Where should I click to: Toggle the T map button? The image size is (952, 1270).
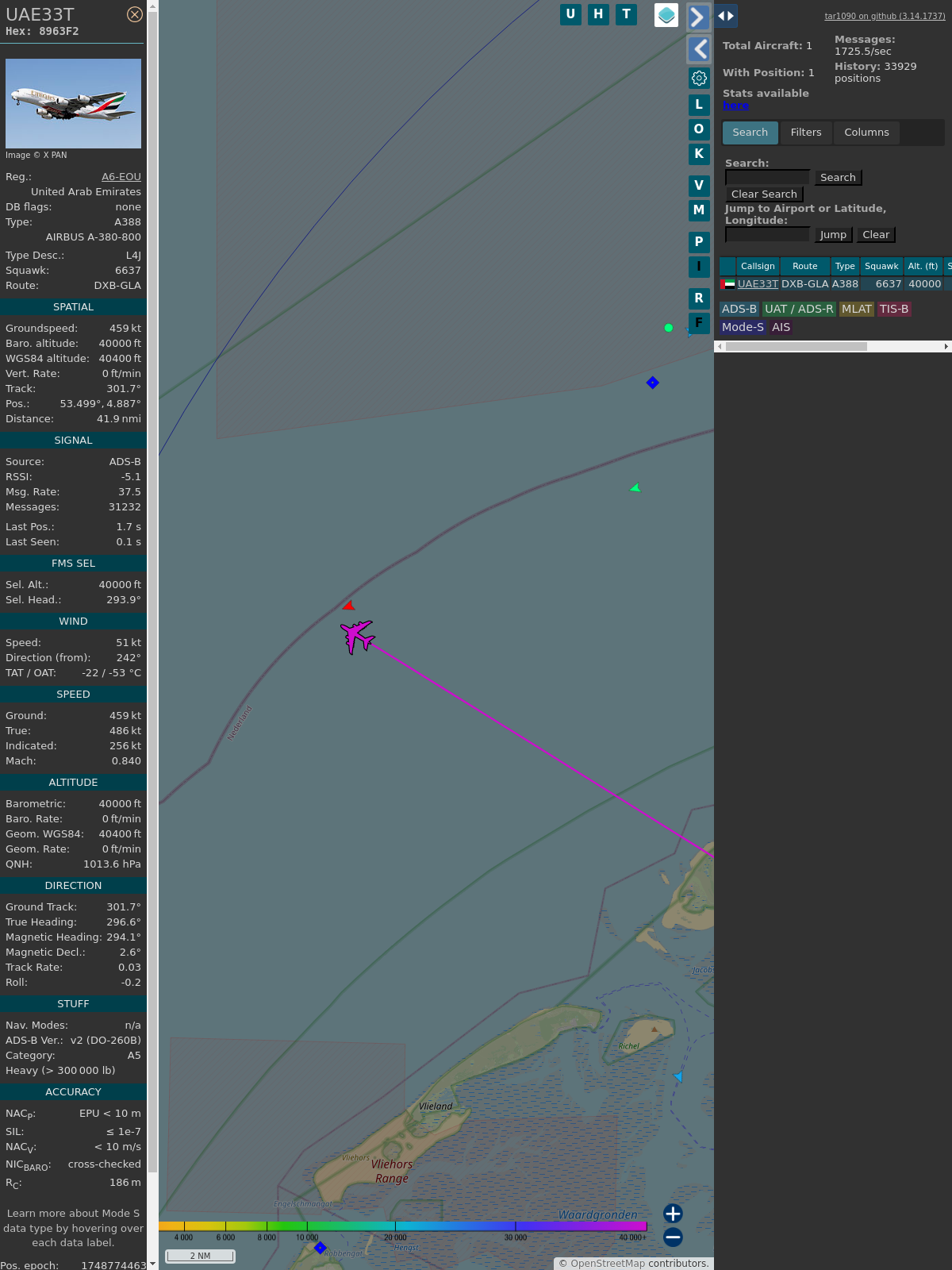click(x=627, y=14)
